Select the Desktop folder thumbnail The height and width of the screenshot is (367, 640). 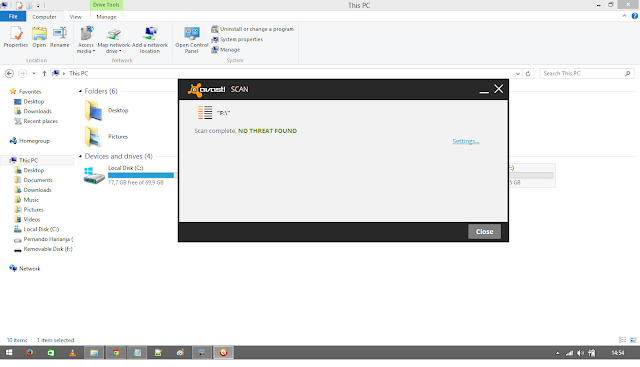[93, 111]
